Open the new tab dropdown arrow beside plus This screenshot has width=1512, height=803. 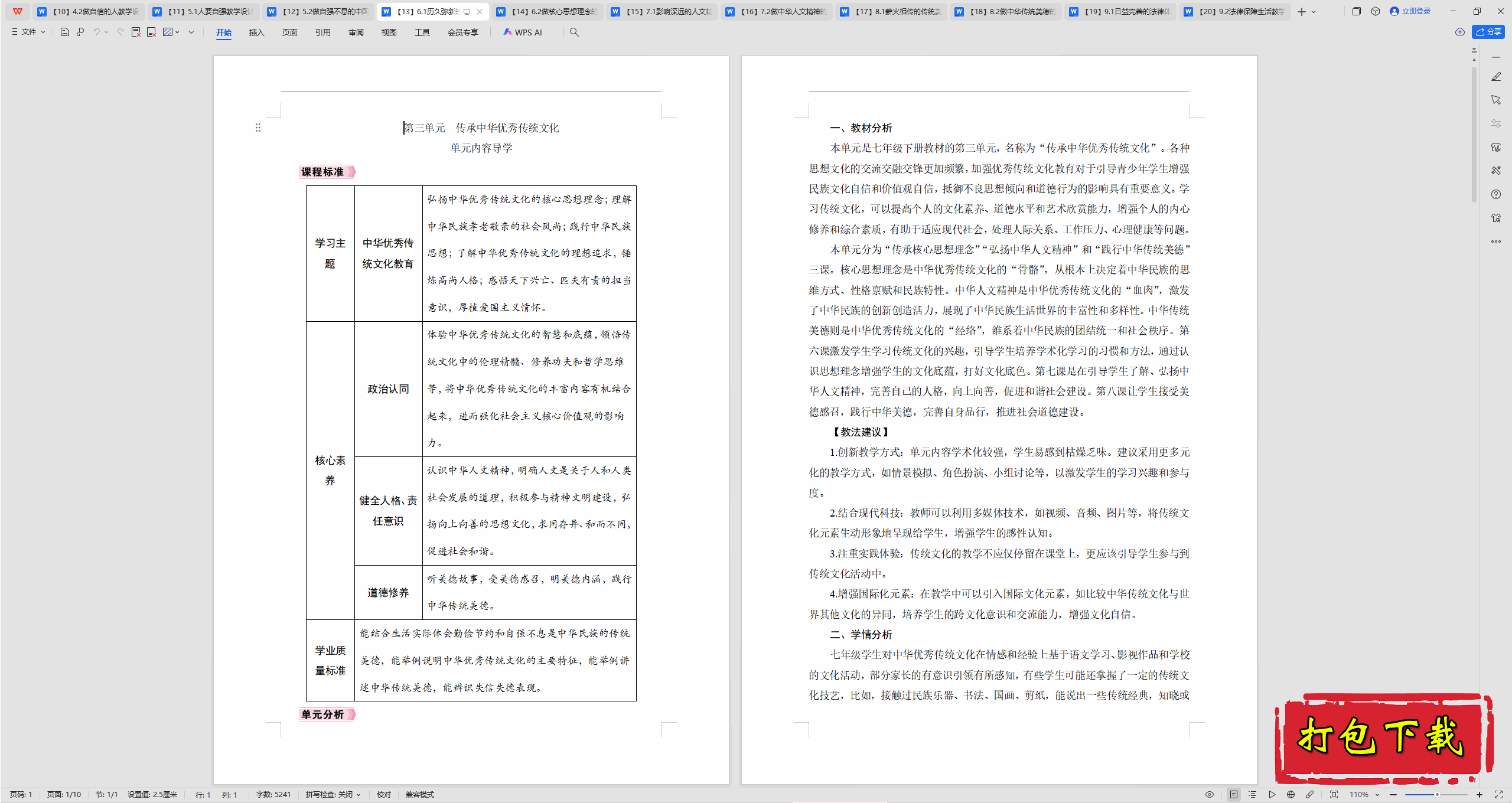click(x=1314, y=11)
